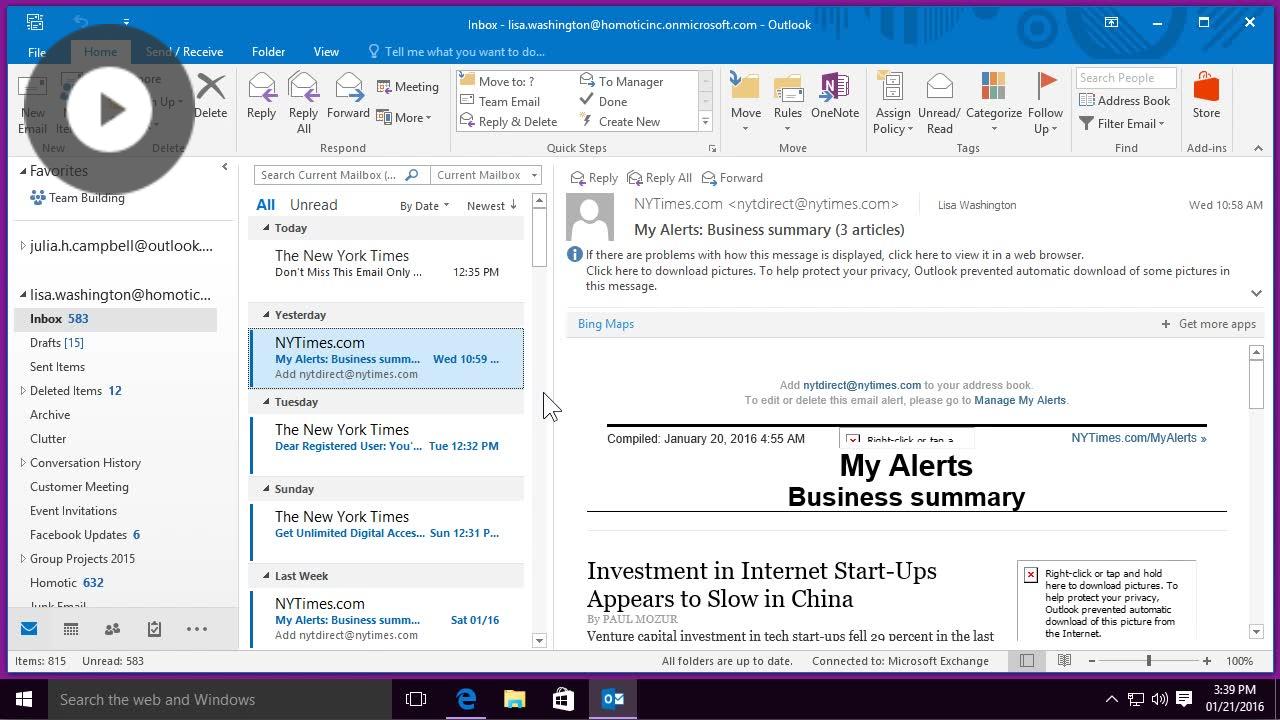Viewport: 1280px width, 720px height.
Task: Click Tell me what you want
Action: point(456,52)
